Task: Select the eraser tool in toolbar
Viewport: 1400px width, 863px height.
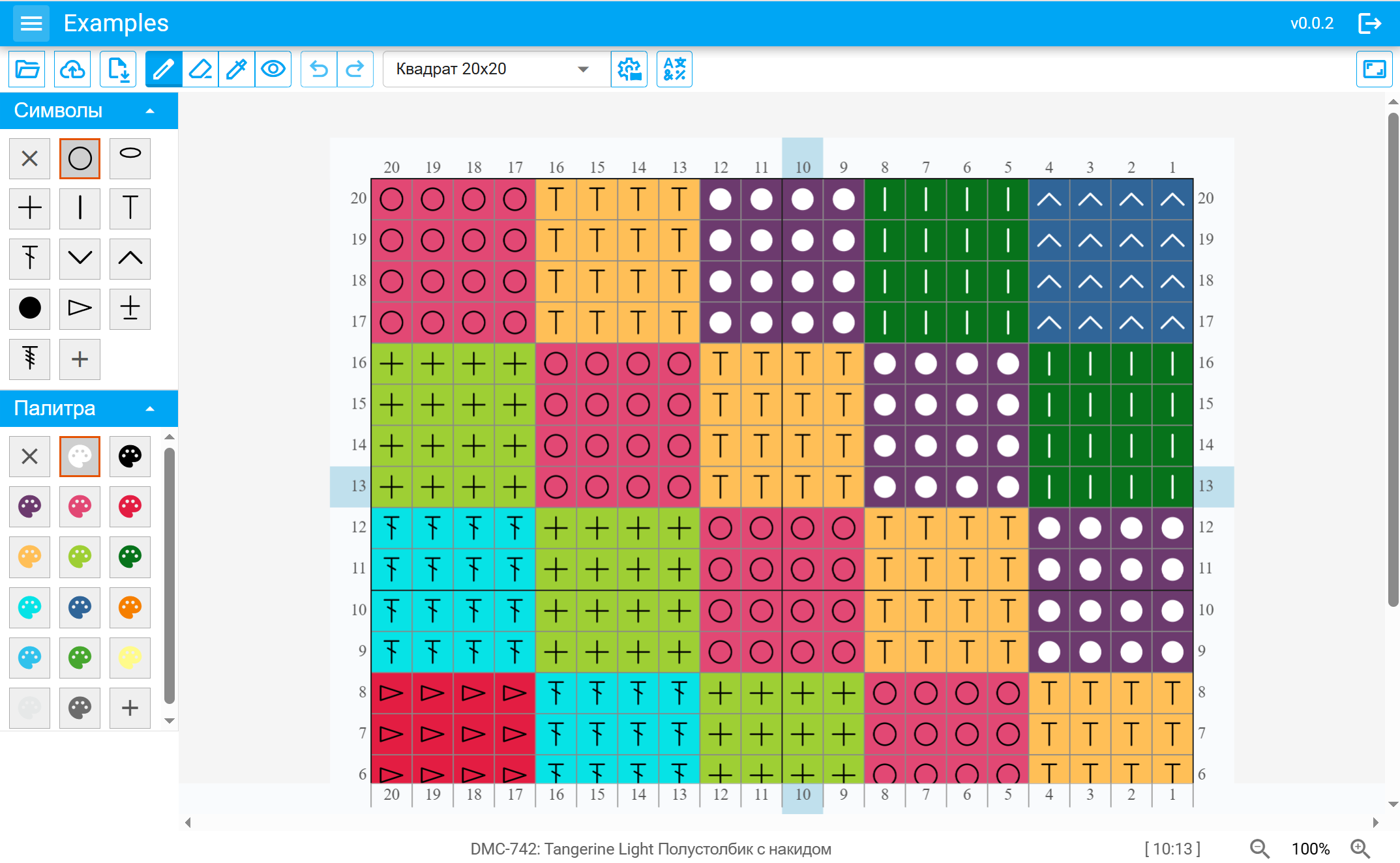Action: [x=200, y=69]
